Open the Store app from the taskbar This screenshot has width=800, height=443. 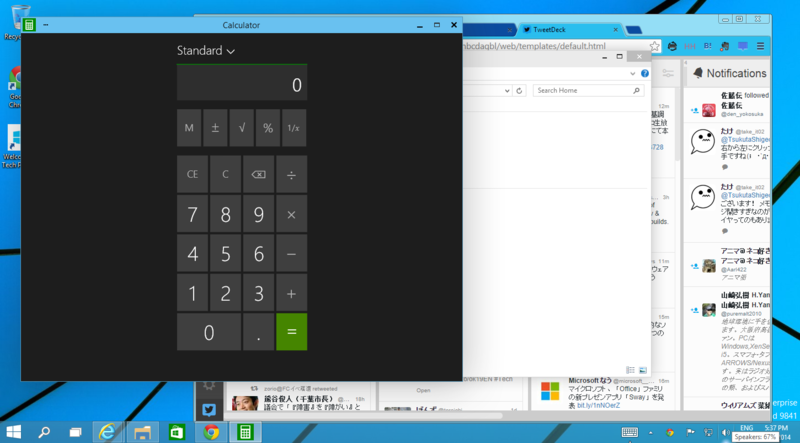tap(177, 432)
